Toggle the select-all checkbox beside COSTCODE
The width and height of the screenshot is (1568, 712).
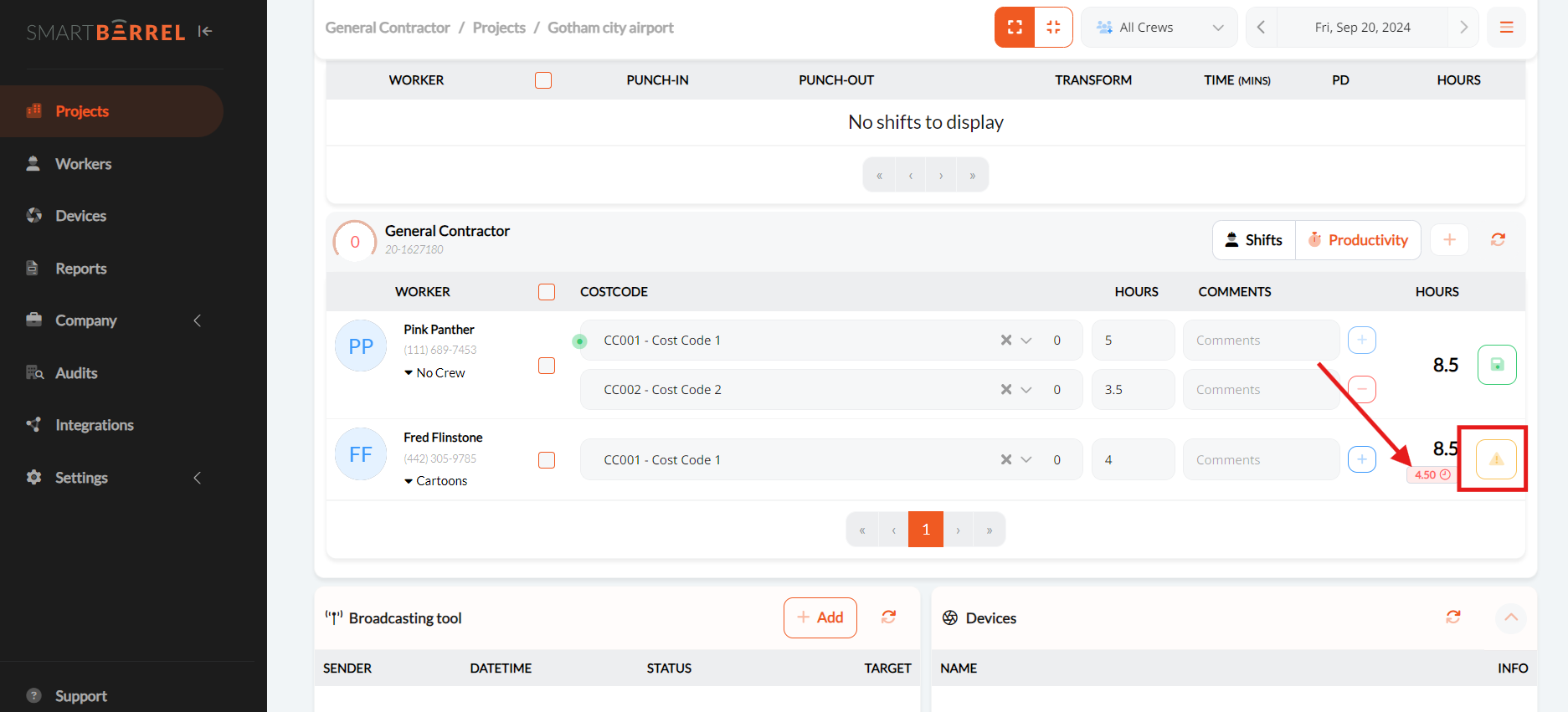tap(547, 292)
